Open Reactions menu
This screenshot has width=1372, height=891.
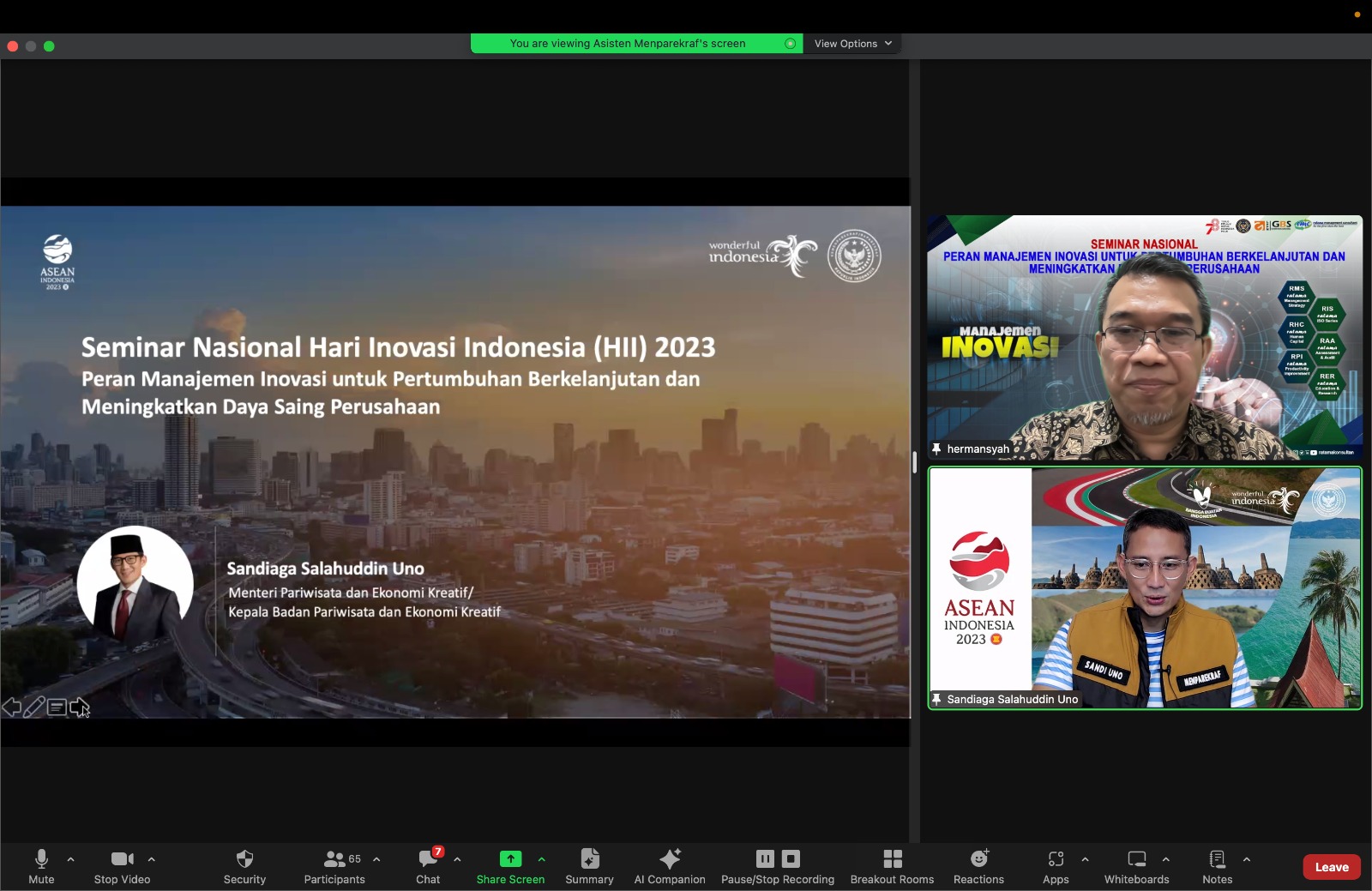coord(978,866)
